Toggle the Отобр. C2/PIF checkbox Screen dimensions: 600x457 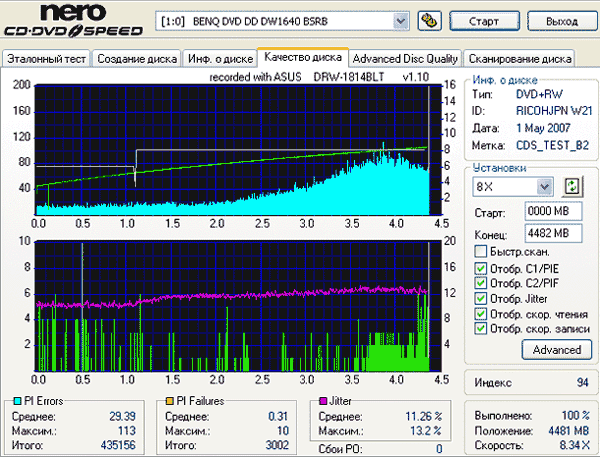(480, 283)
